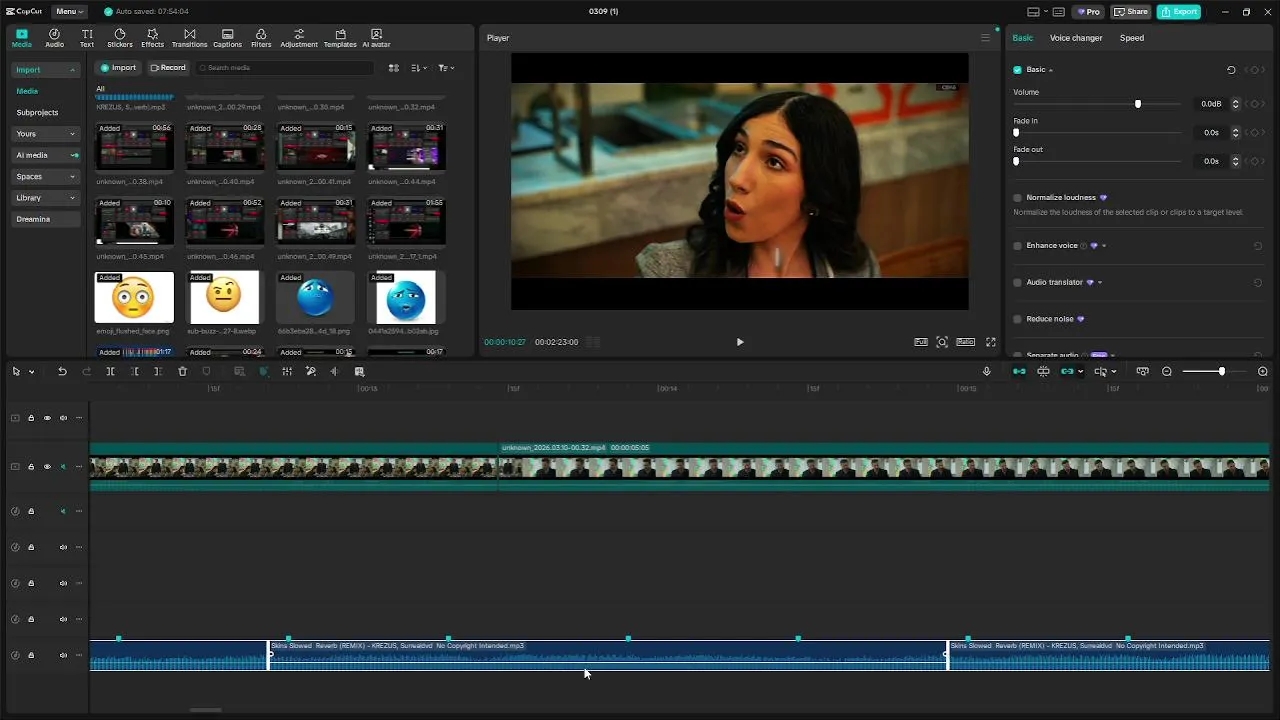Toggle the Enhance voice checkbox
Image resolution: width=1280 pixels, height=720 pixels.
coord(1018,246)
